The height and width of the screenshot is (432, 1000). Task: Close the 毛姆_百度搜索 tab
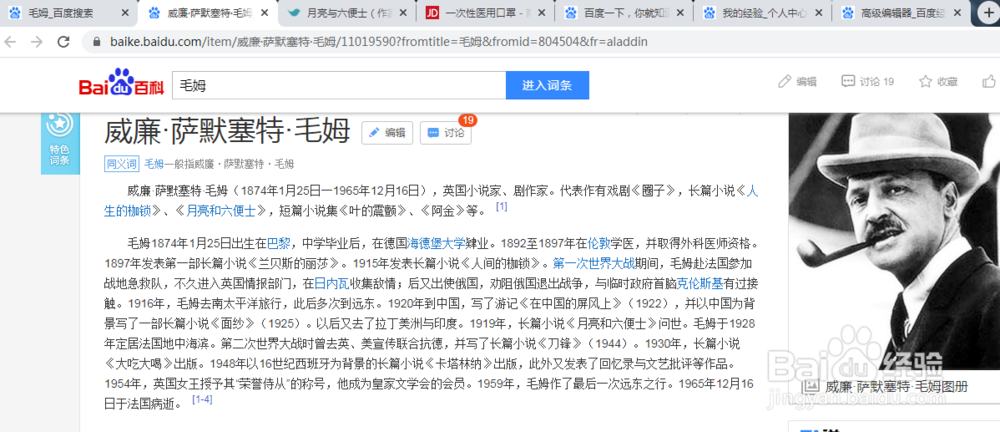coord(125,13)
